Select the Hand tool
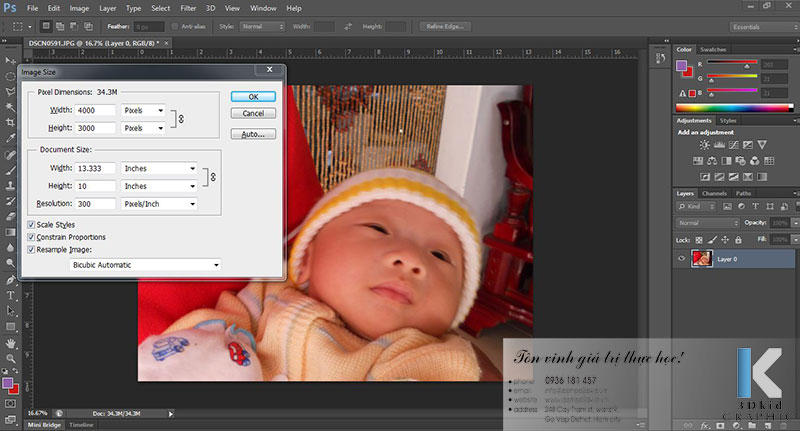The image size is (800, 431). click(11, 343)
